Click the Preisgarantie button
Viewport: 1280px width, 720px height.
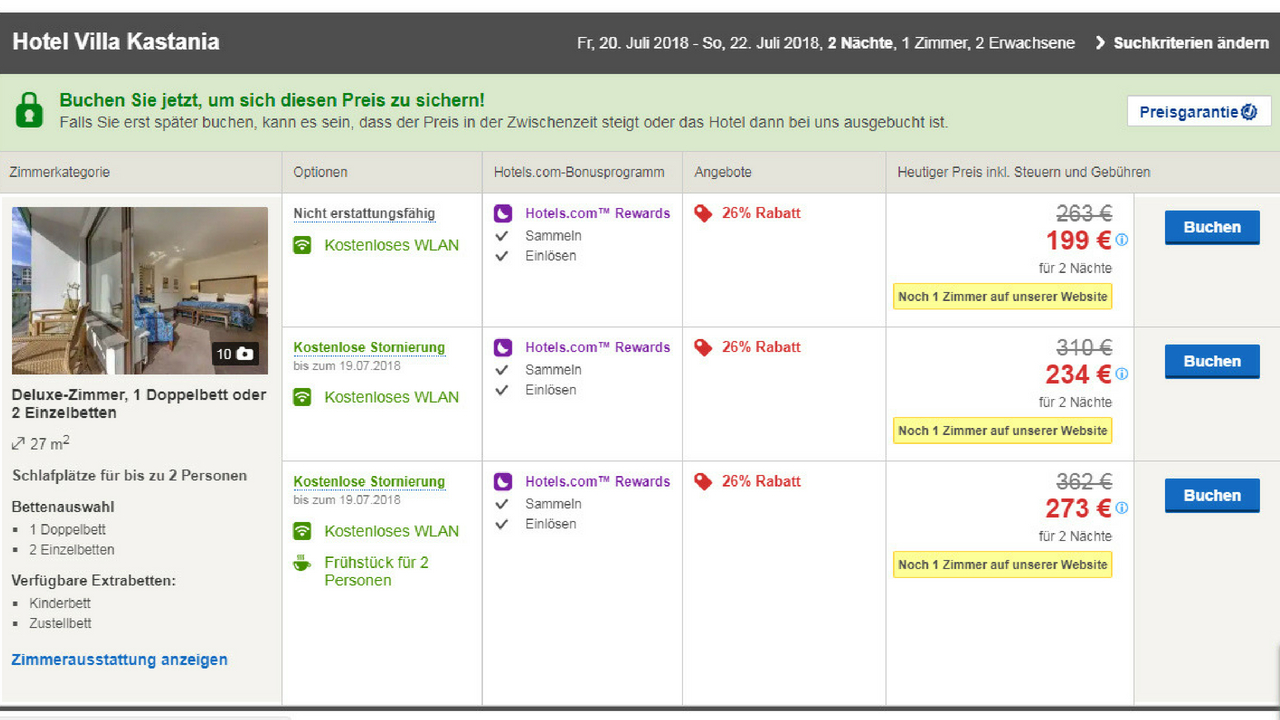click(x=1199, y=112)
